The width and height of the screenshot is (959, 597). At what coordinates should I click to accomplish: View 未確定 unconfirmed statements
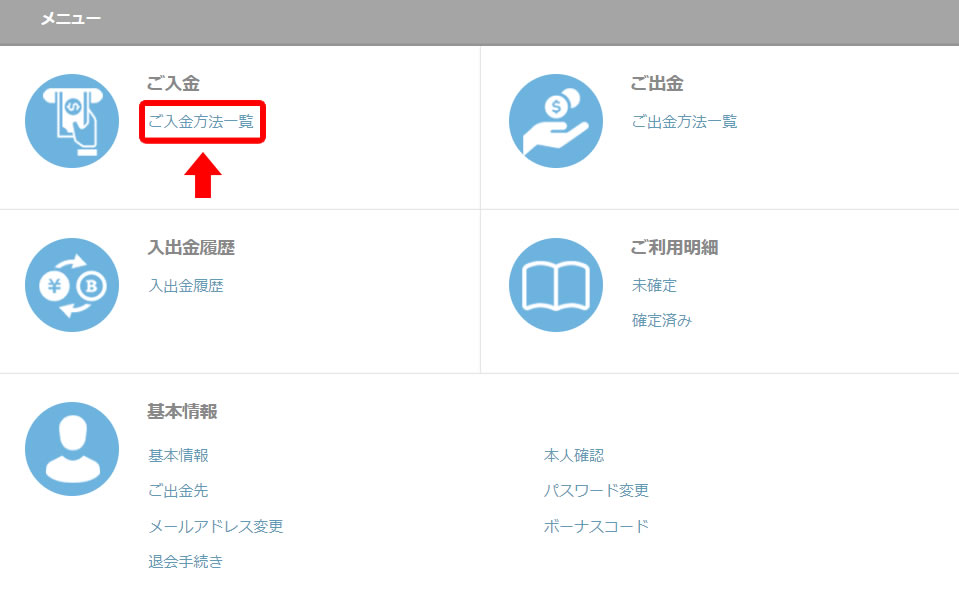[654, 286]
